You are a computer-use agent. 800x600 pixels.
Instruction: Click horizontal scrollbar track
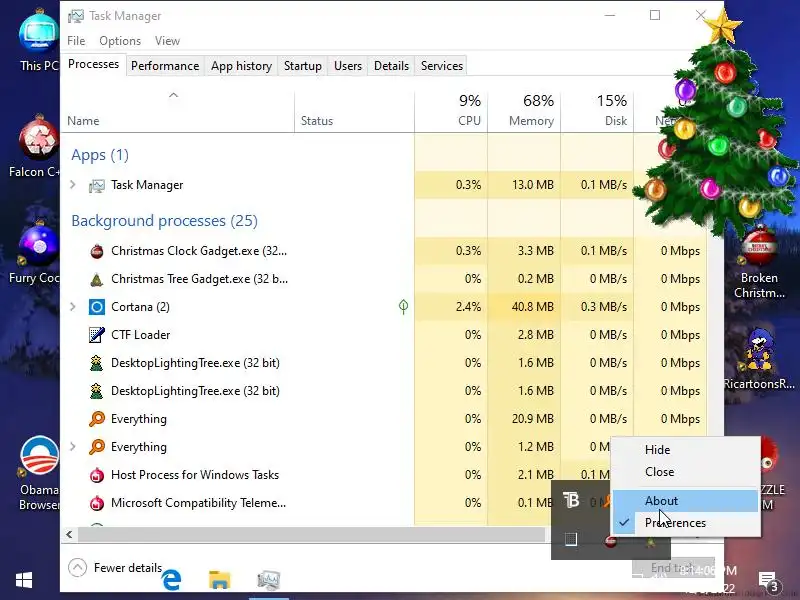[311, 534]
